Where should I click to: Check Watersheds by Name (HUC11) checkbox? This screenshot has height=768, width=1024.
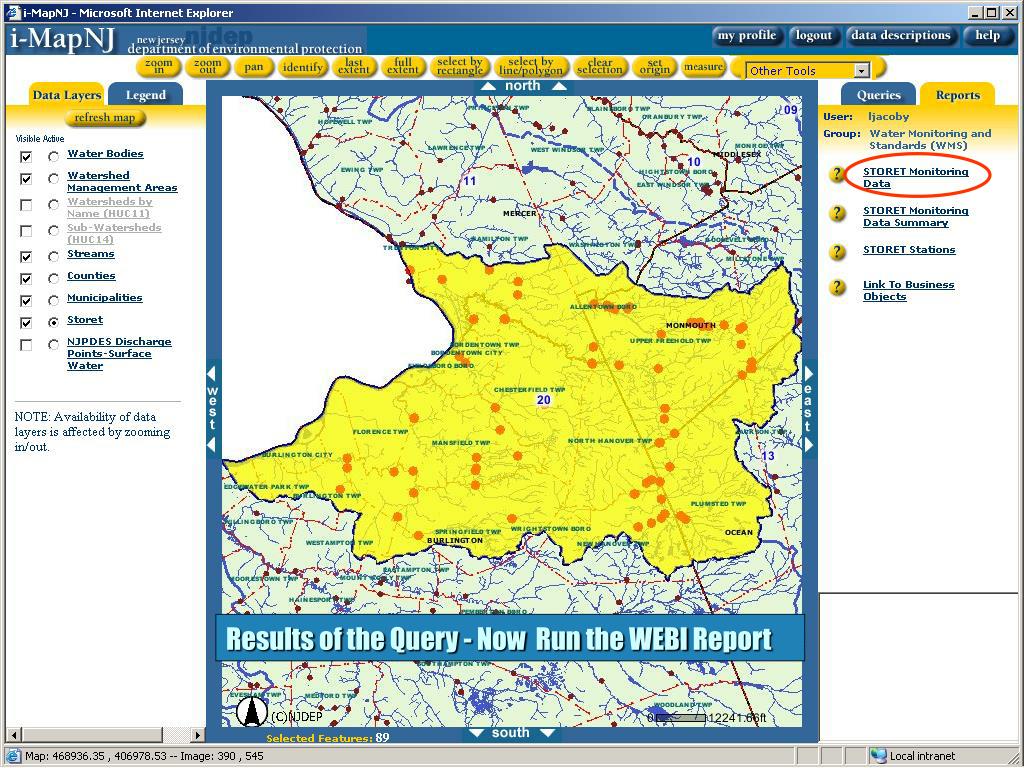[x=26, y=205]
